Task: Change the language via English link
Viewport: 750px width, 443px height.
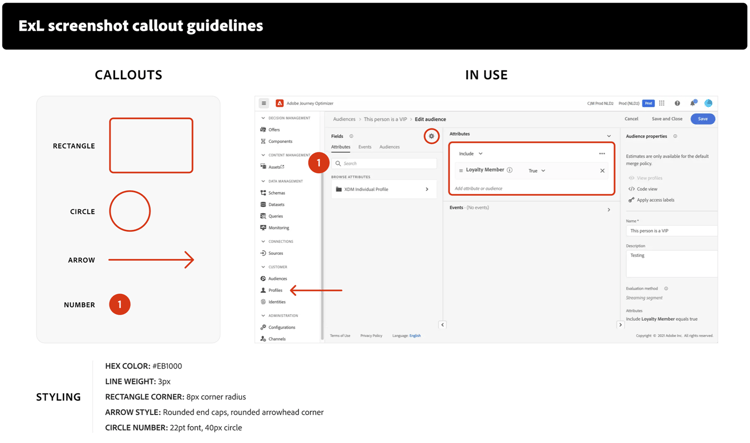Action: coord(415,336)
